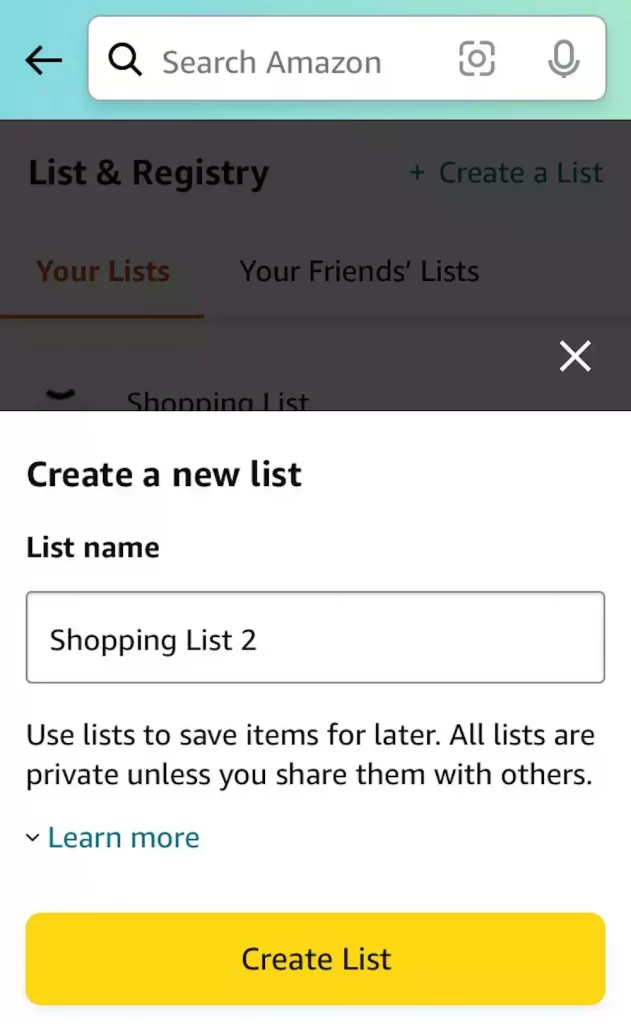Viewport: 631px width, 1024px height.
Task: Click into the Search Amazon field
Action: tap(290, 62)
